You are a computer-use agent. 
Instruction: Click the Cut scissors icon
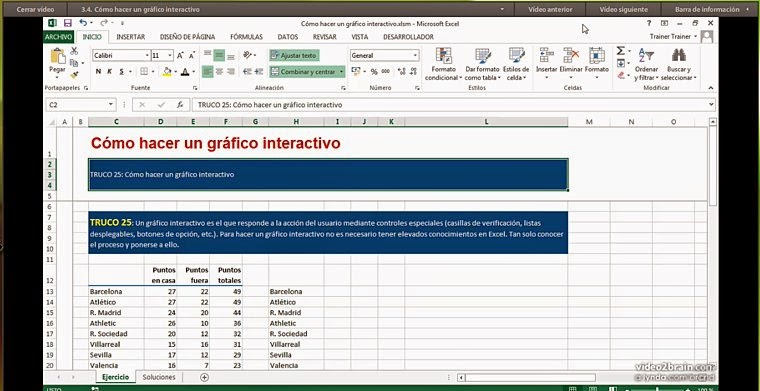(x=74, y=51)
